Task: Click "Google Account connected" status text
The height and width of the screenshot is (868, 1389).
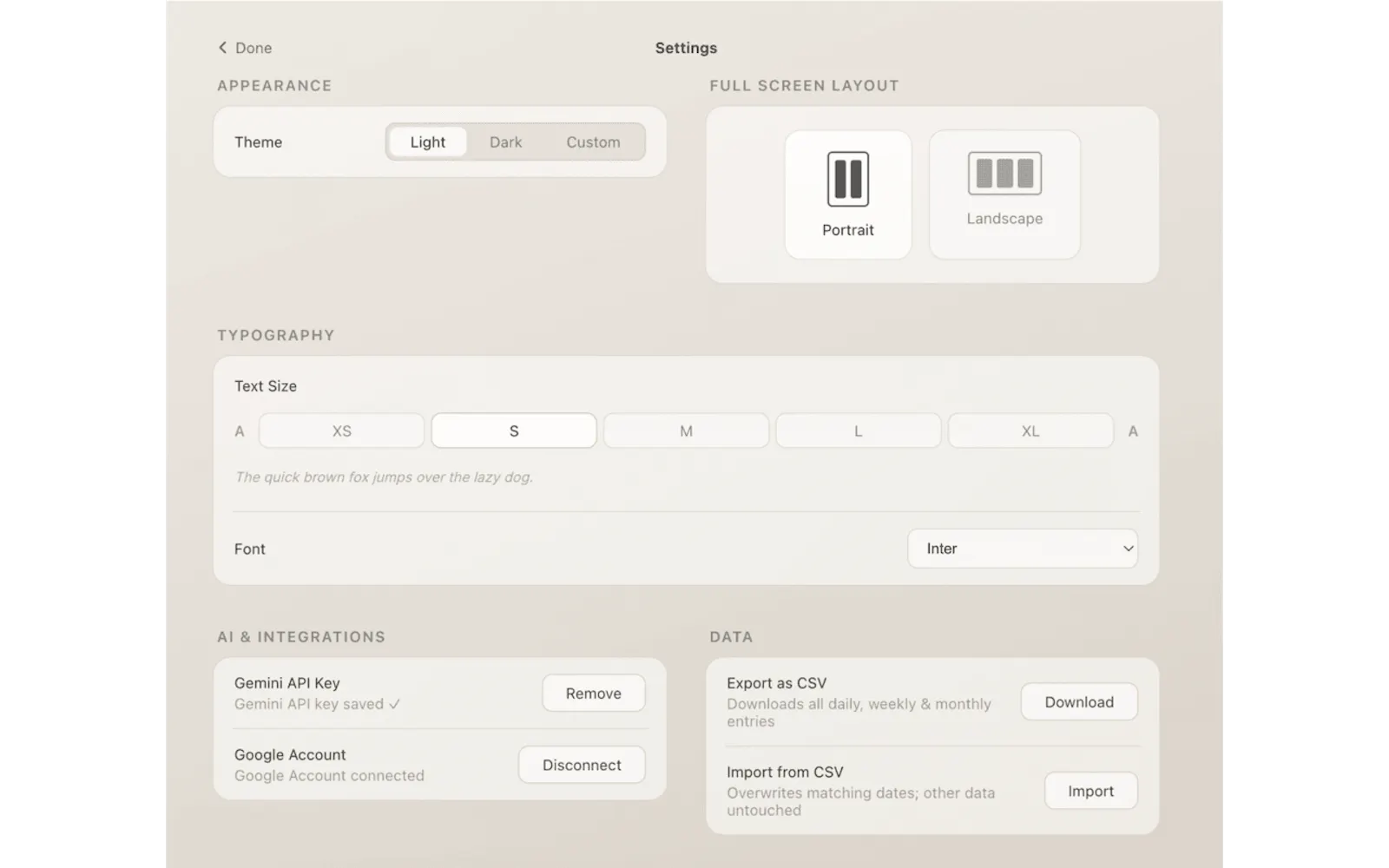Action: coord(329,776)
